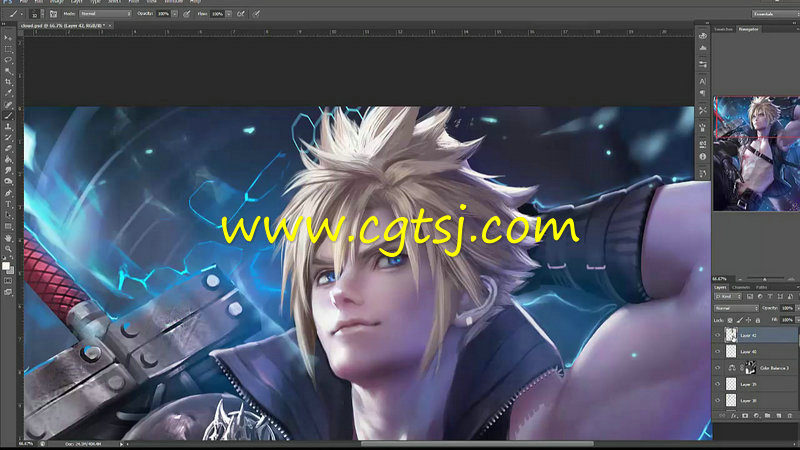This screenshot has width=800, height=450.
Task: Select the Dodge tool
Action: pyautogui.click(x=8, y=182)
